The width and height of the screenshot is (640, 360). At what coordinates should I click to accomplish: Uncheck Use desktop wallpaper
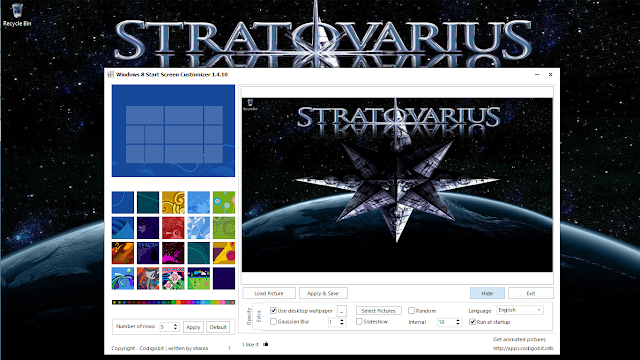(273, 311)
